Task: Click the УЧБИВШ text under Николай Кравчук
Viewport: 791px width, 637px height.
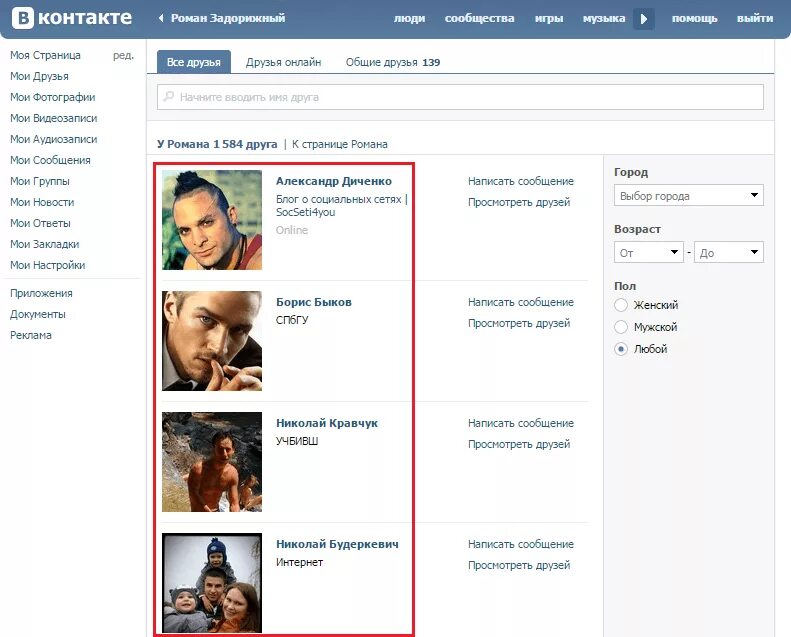Action: [x=297, y=441]
